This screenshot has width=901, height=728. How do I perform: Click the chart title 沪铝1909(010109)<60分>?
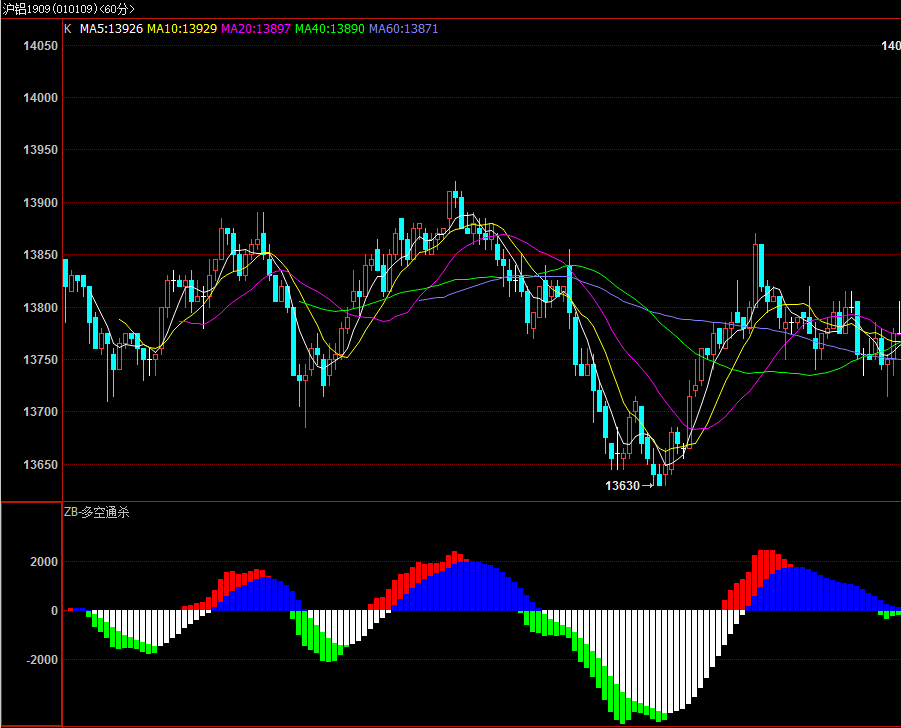coord(68,9)
